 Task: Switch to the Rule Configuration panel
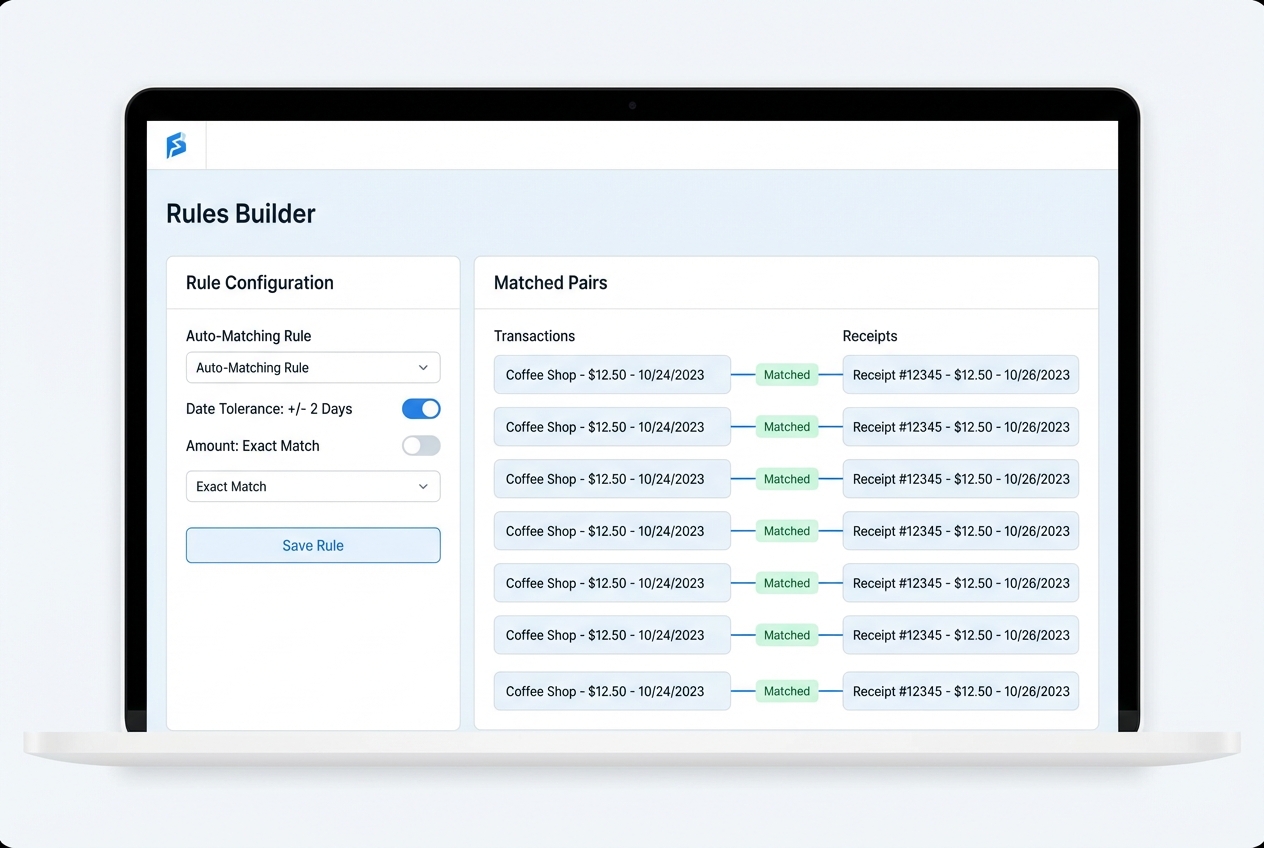coord(259,283)
